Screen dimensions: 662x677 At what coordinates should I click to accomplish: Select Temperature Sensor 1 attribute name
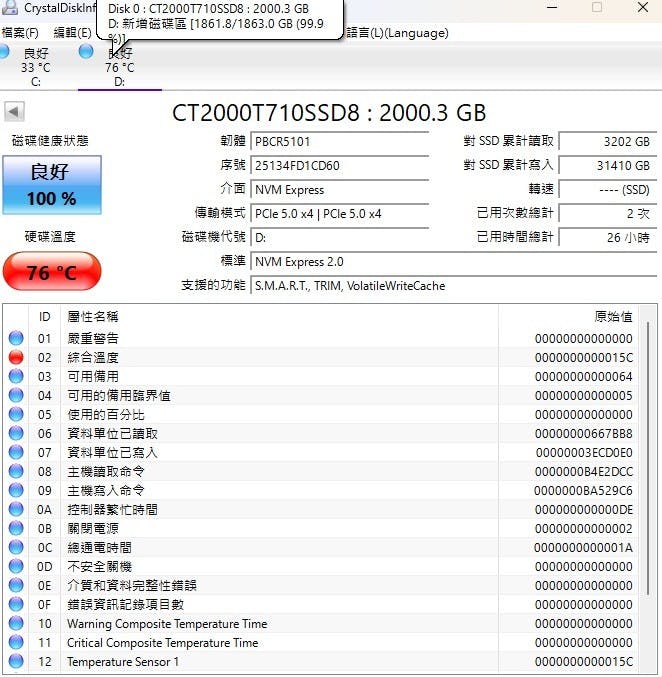pyautogui.click(x=123, y=661)
